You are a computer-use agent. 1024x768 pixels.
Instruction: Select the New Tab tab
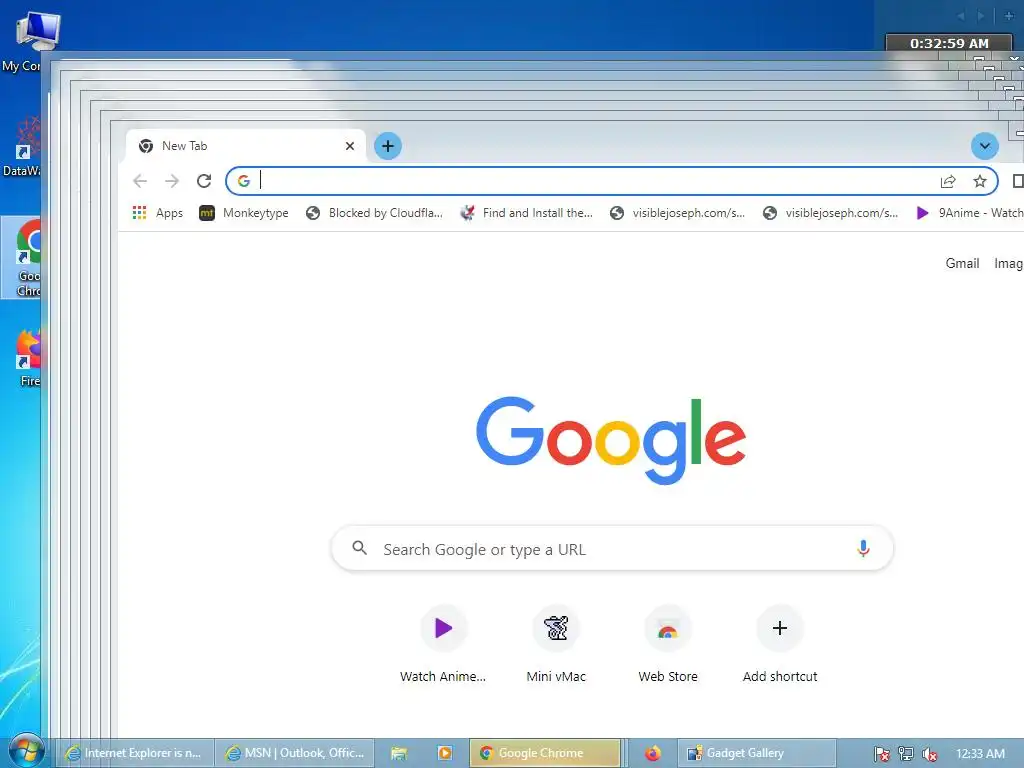[245, 146]
